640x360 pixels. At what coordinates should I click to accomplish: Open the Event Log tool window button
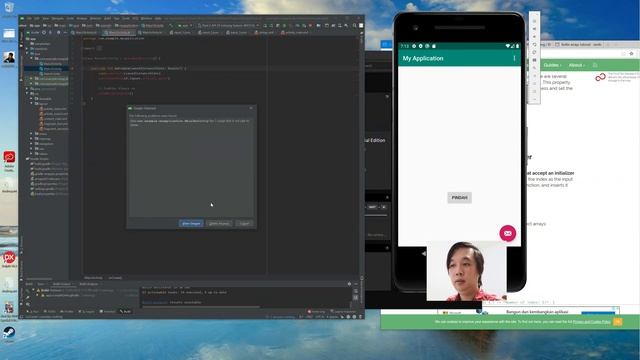click(x=317, y=311)
